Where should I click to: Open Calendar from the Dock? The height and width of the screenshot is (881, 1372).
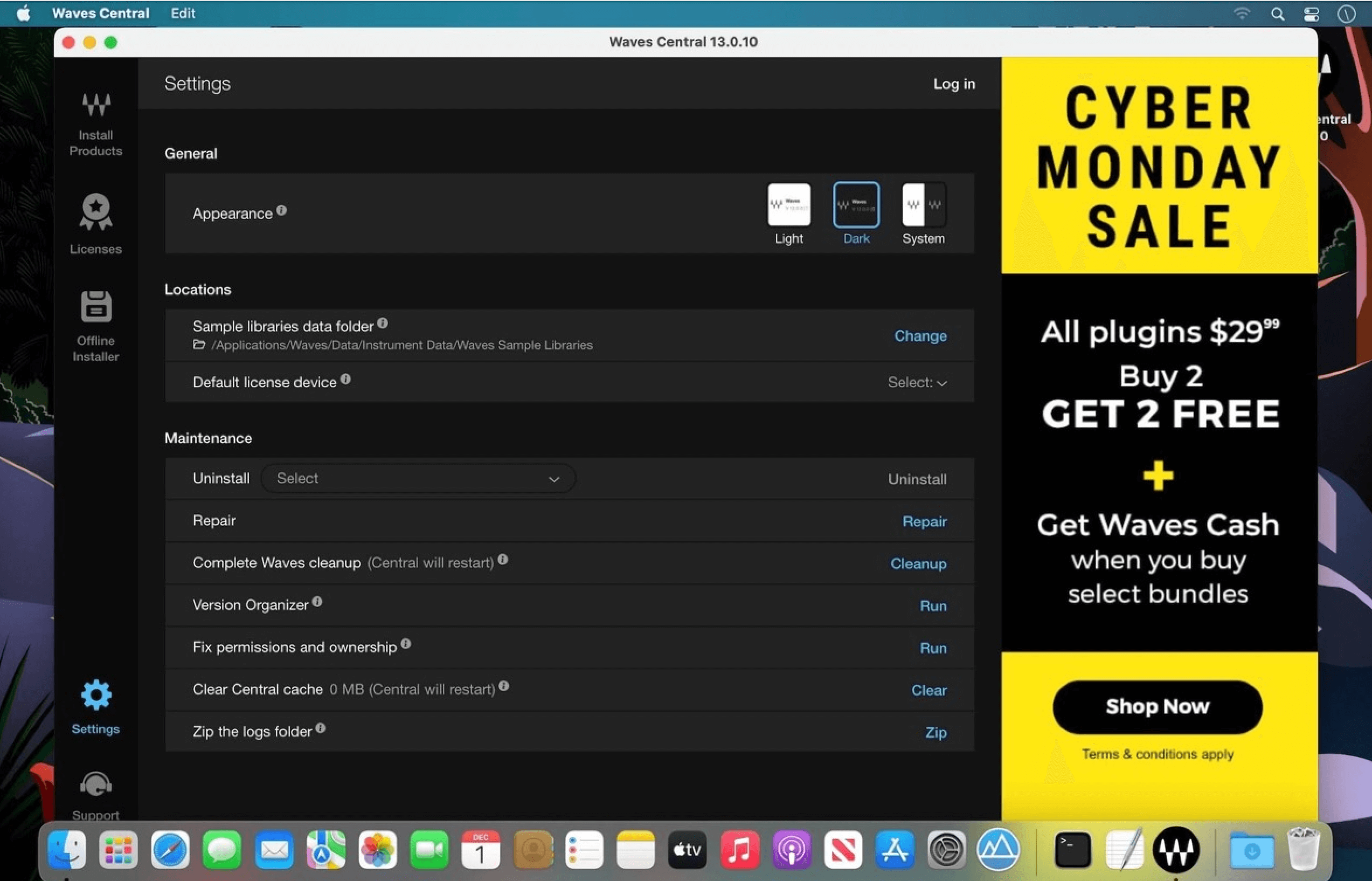coord(481,850)
